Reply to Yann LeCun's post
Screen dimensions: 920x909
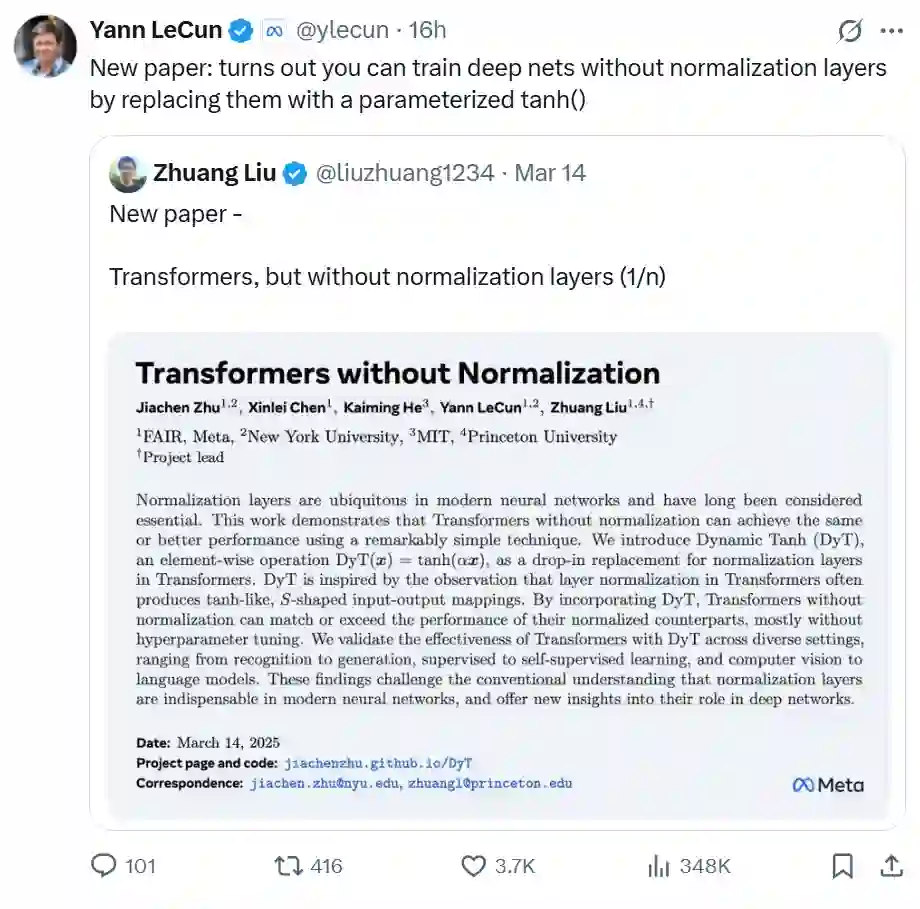point(104,865)
